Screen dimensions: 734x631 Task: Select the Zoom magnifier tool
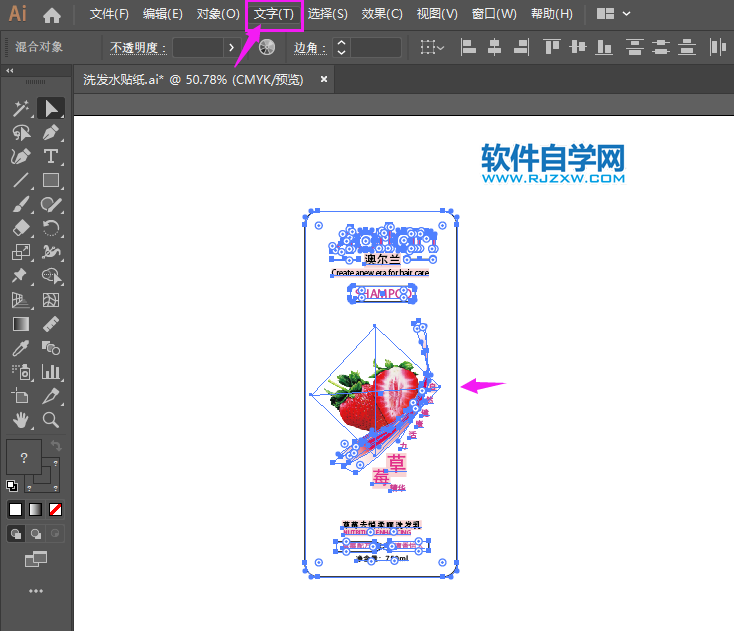coord(51,420)
